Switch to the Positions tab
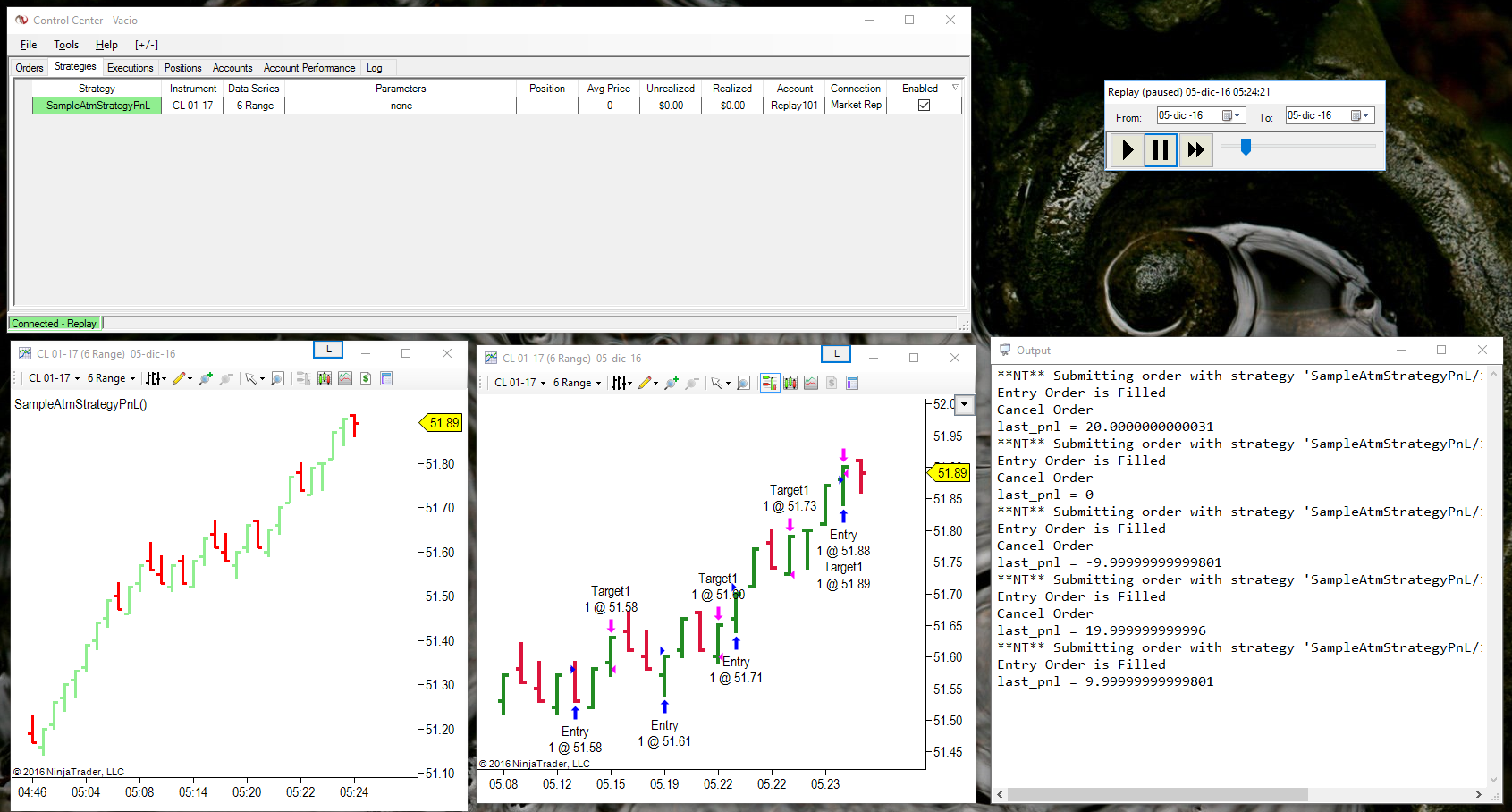The image size is (1512, 812). 183,68
